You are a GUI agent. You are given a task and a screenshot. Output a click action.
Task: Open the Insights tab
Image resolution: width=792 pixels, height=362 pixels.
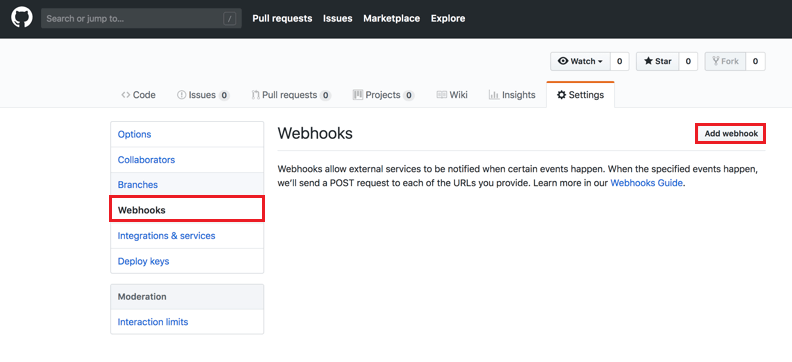pyautogui.click(x=512, y=95)
